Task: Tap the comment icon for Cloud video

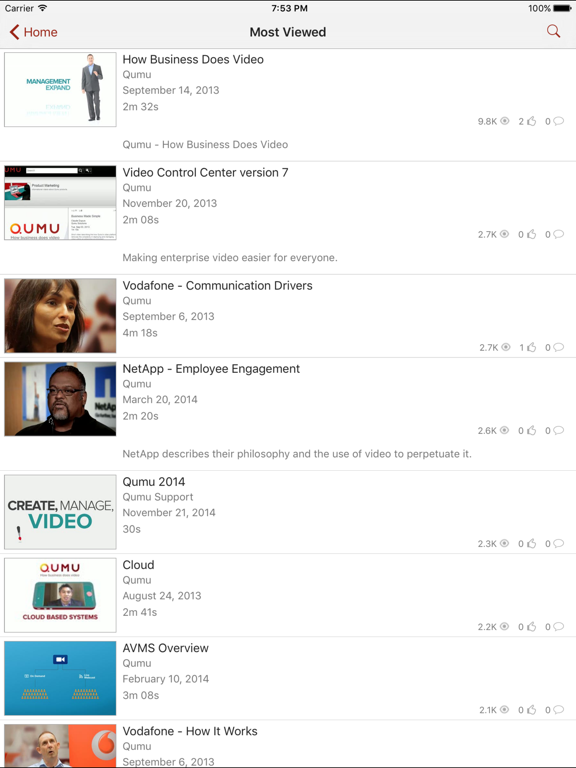Action: point(558,626)
